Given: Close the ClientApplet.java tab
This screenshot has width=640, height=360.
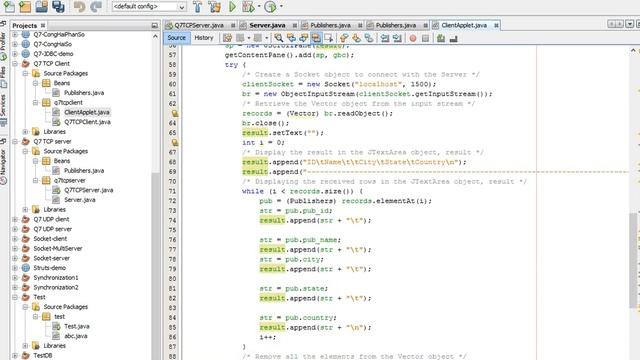Looking at the screenshot, I should (x=496, y=25).
